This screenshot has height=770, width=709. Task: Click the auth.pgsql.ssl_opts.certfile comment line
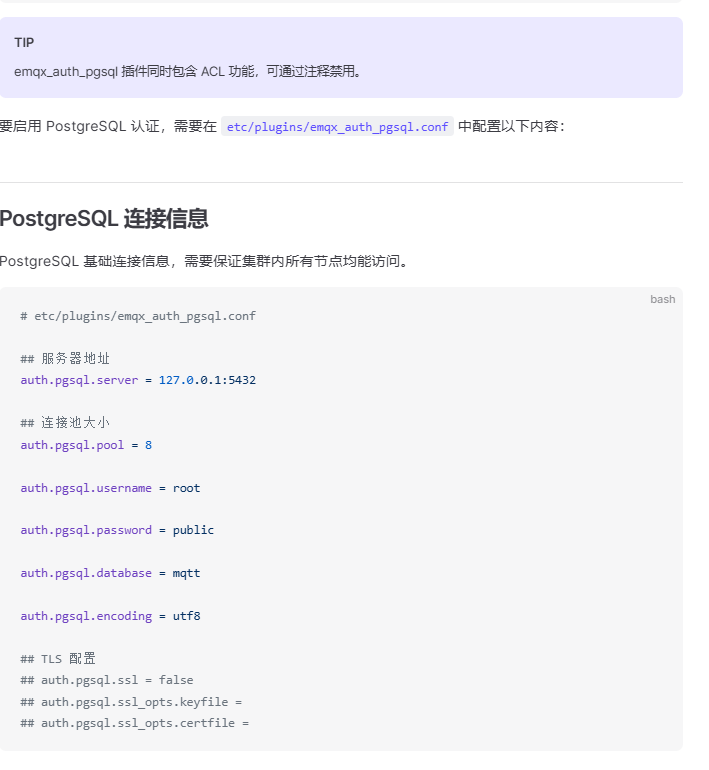[x=135, y=723]
